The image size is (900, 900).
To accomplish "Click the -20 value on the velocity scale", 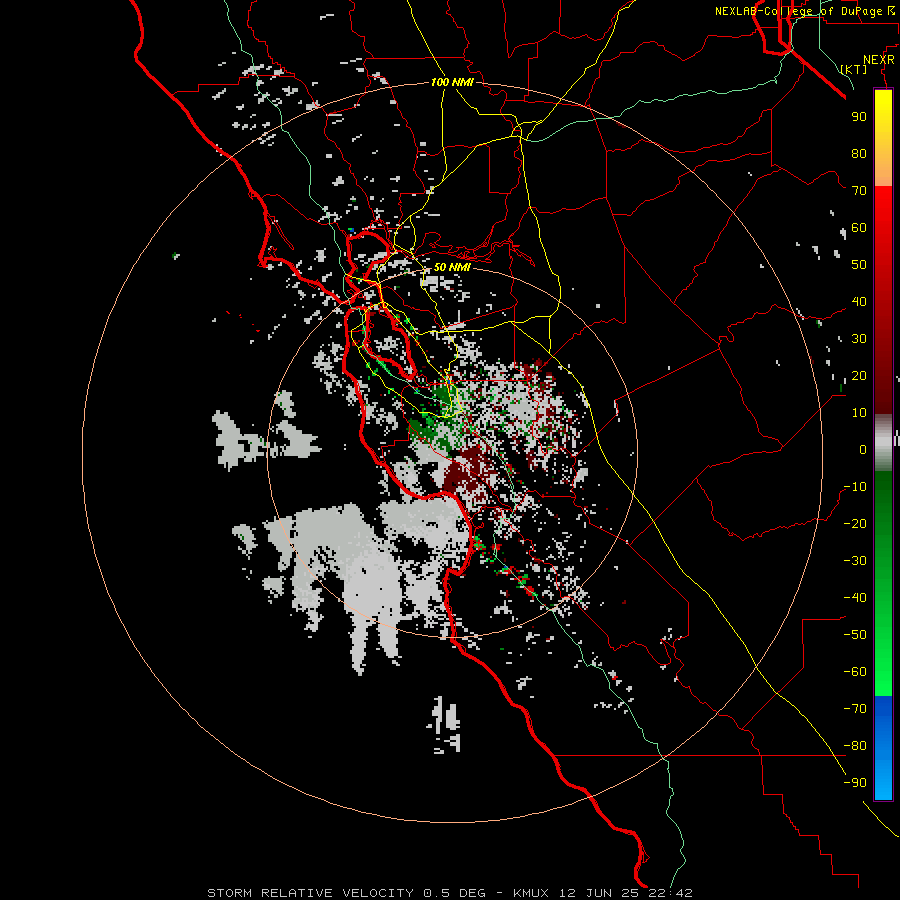I will (855, 523).
